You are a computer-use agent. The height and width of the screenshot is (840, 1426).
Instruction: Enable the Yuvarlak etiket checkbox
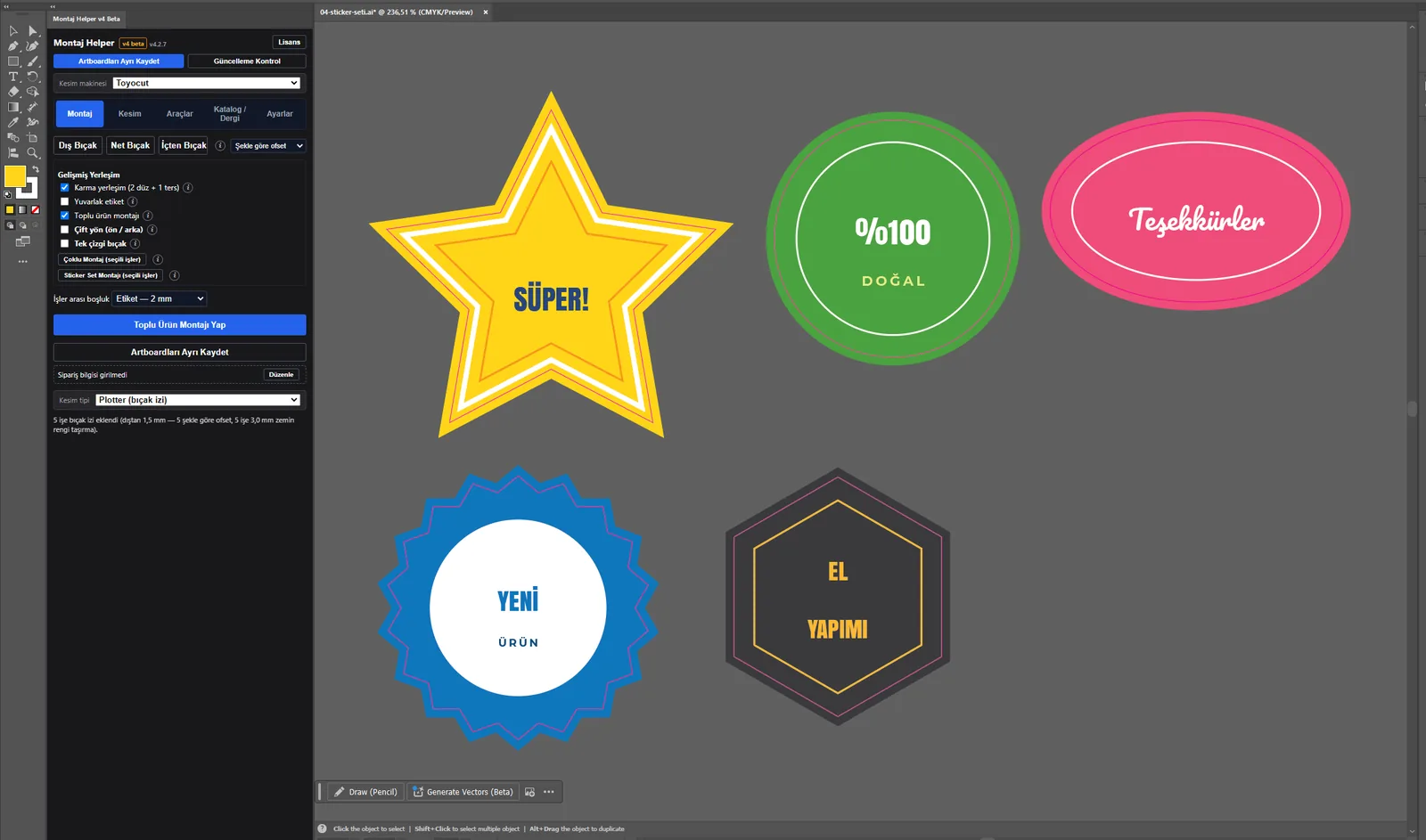pos(64,201)
